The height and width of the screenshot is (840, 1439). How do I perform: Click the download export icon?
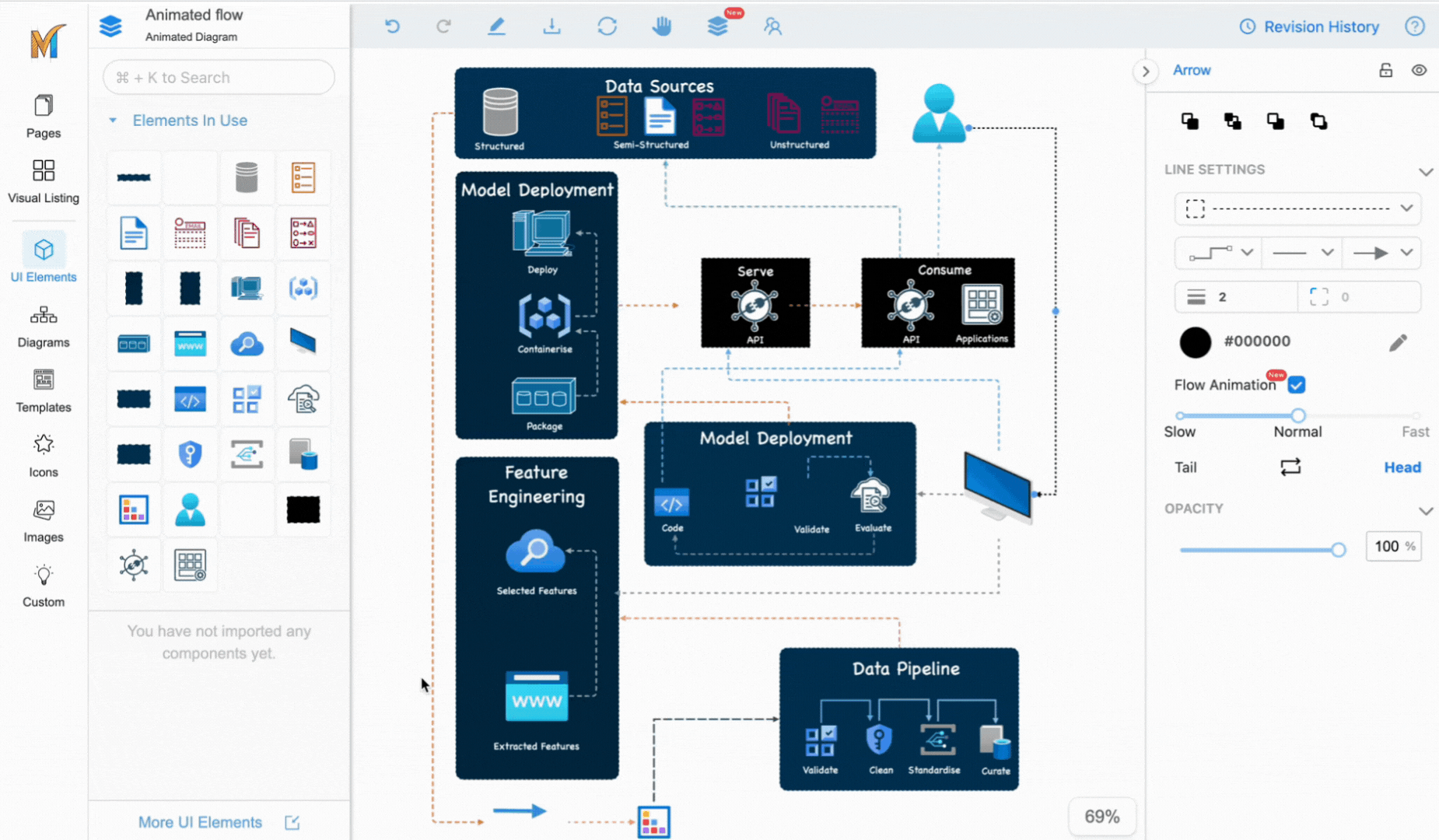point(551,26)
